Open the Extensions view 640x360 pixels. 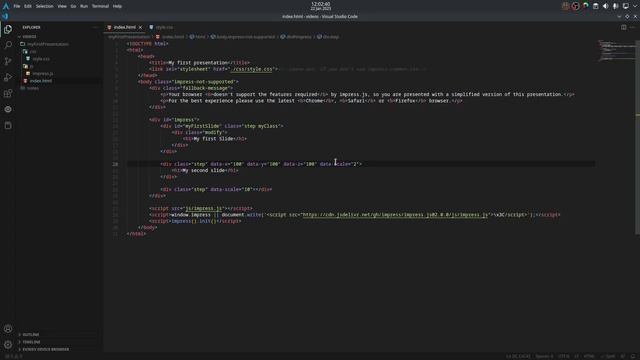(8, 93)
